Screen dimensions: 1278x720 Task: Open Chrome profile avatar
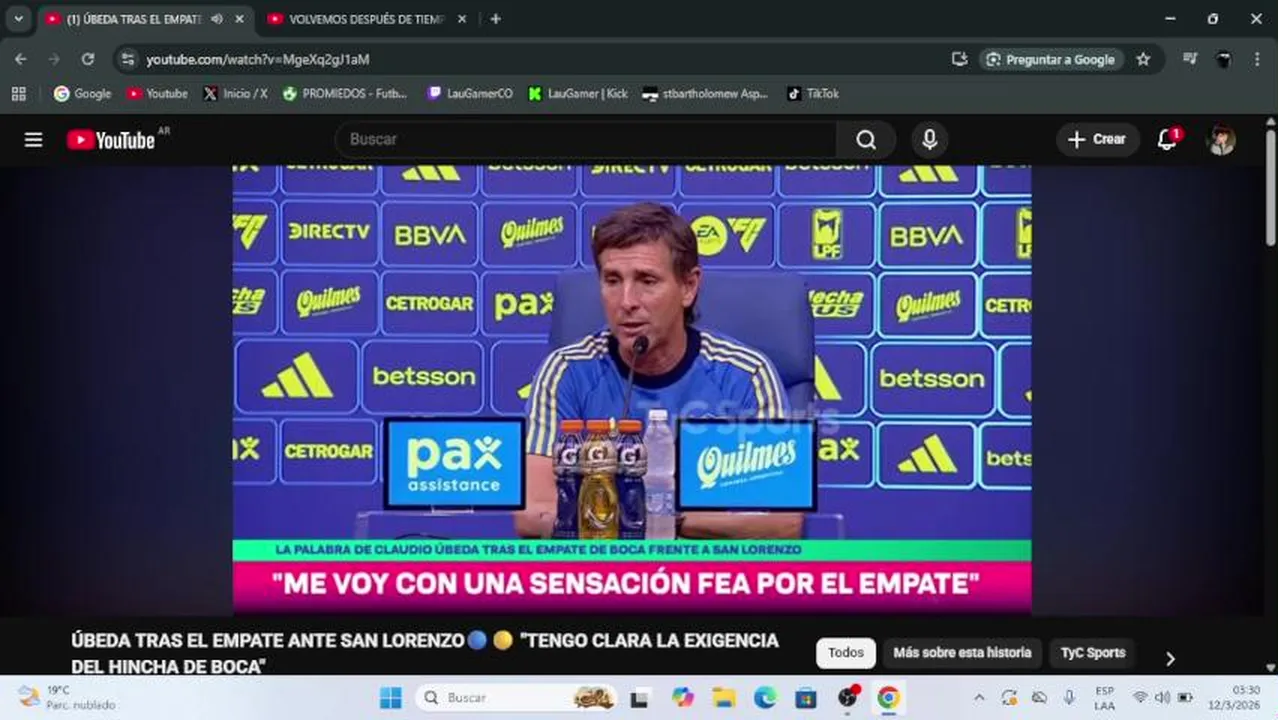coord(1223,59)
